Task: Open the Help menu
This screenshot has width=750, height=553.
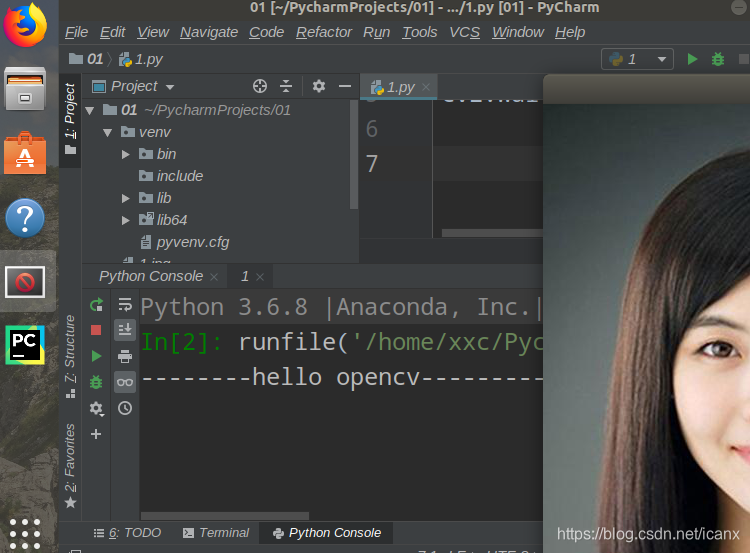Action: (570, 32)
